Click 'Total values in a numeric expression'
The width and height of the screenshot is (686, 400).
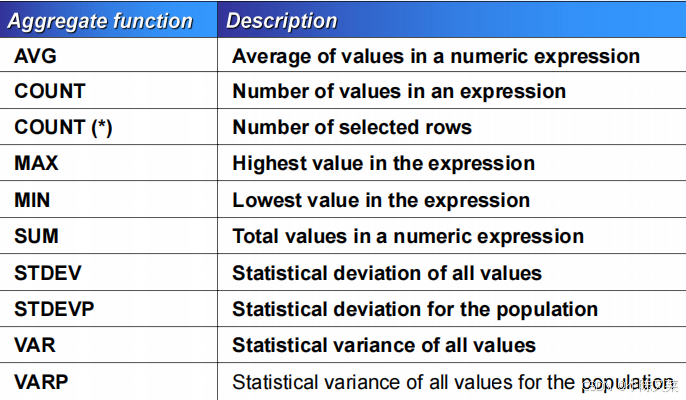(x=408, y=236)
